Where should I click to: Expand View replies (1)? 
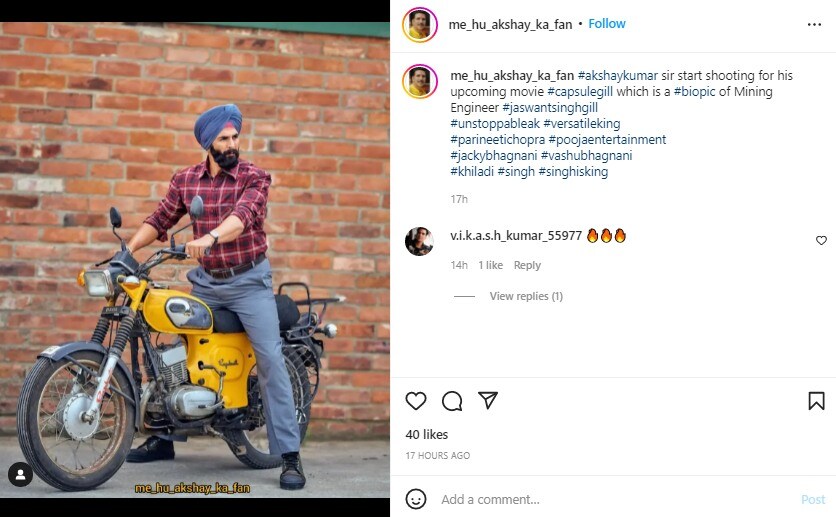(526, 296)
